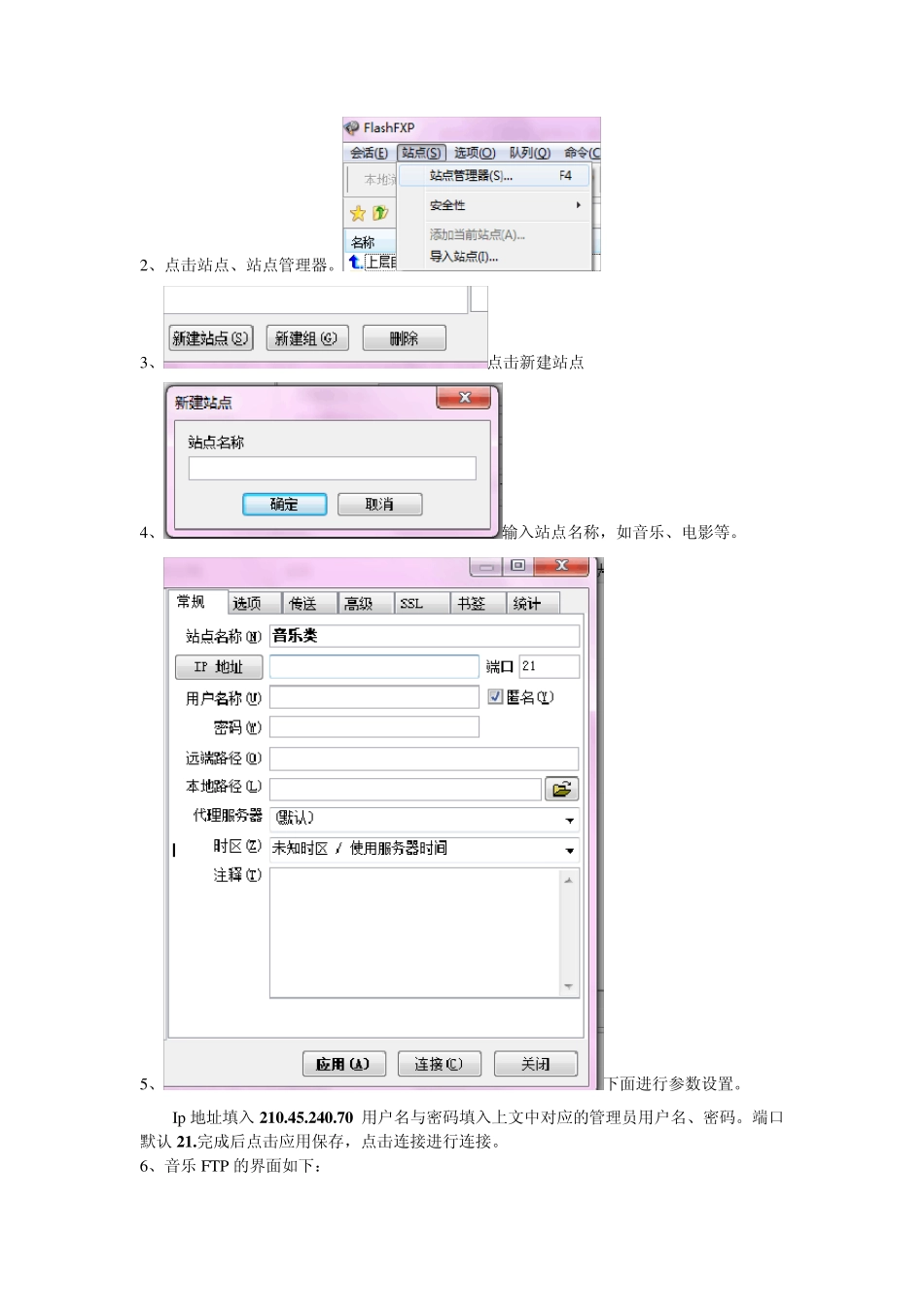Viewport: 924px width, 1307px height.
Task: Click 取消 in the 新建站点 dialog
Action: click(x=379, y=504)
